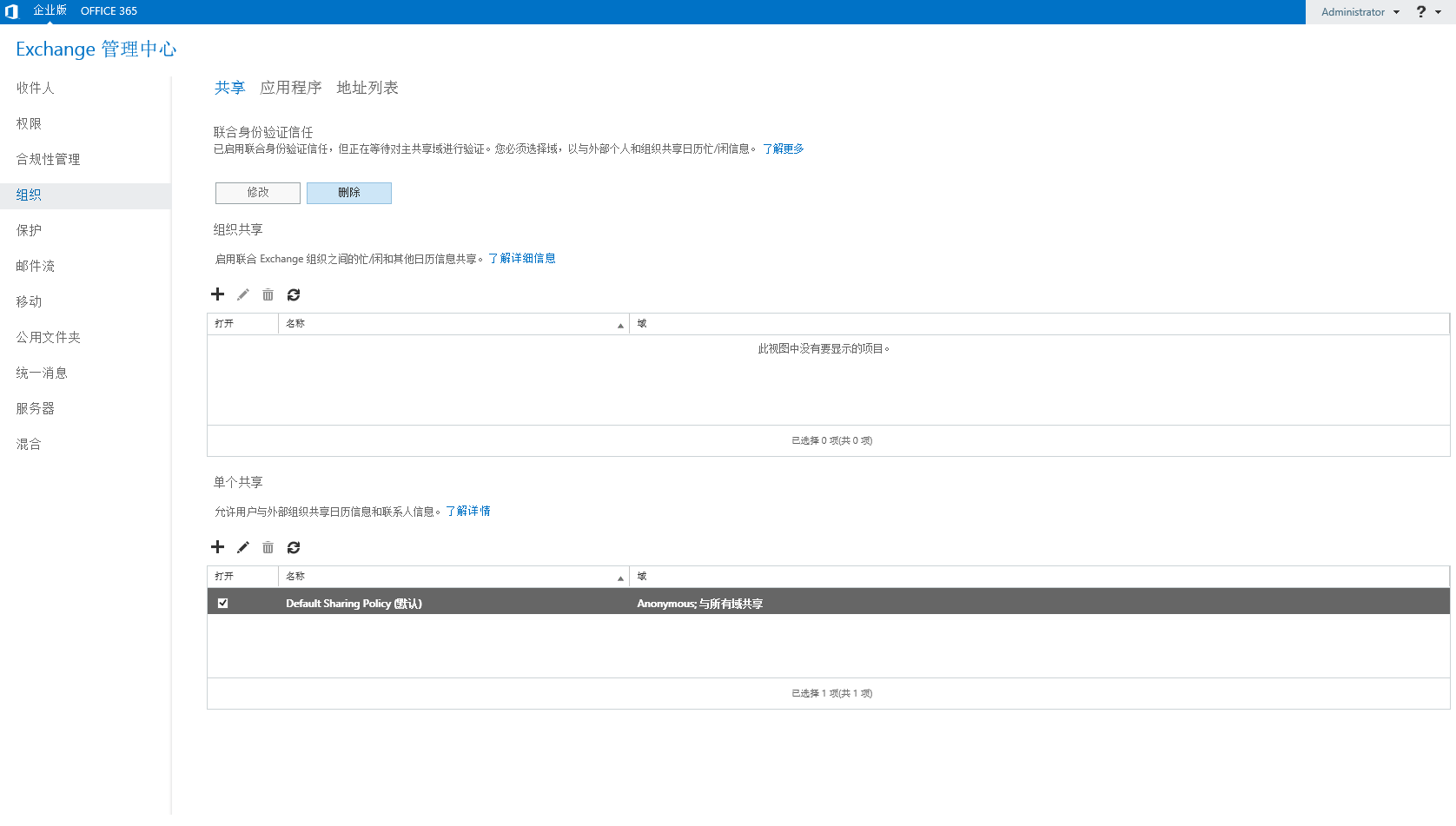Expand the Administrator account dropdown
The width and height of the screenshot is (1456, 826).
(1360, 12)
